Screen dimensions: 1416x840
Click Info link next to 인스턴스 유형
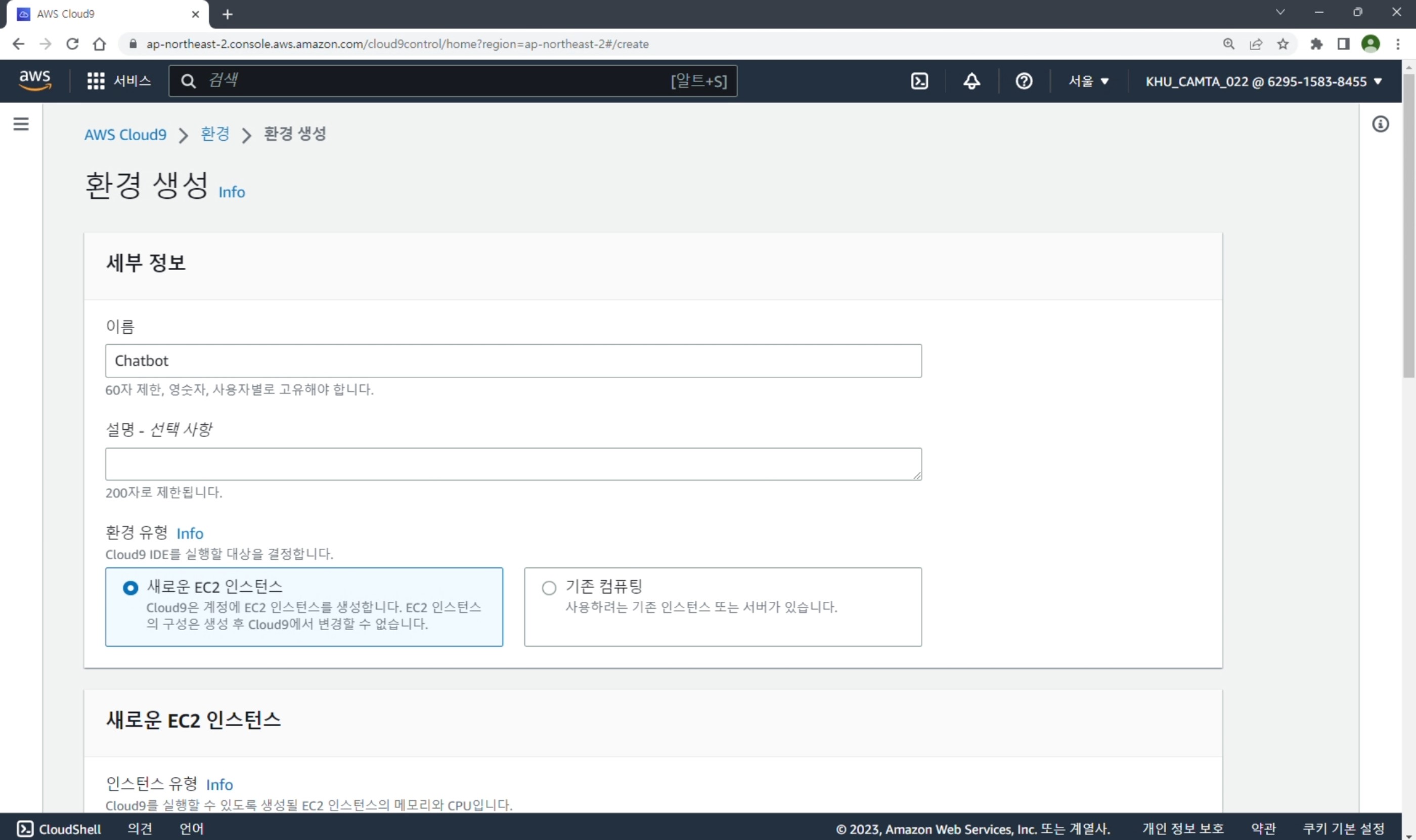coord(219,784)
